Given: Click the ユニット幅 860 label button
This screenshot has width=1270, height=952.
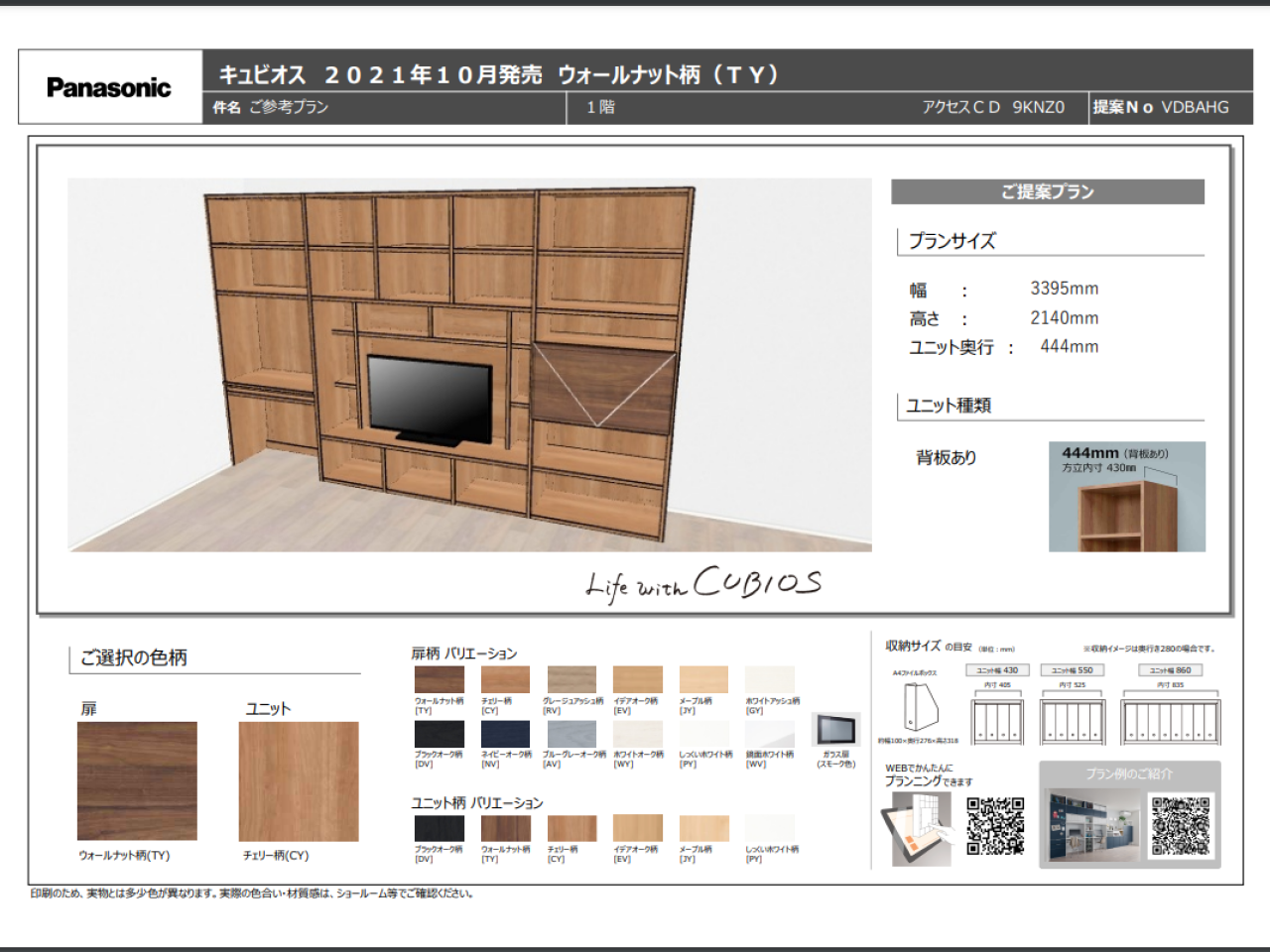Looking at the screenshot, I should (x=1170, y=670).
